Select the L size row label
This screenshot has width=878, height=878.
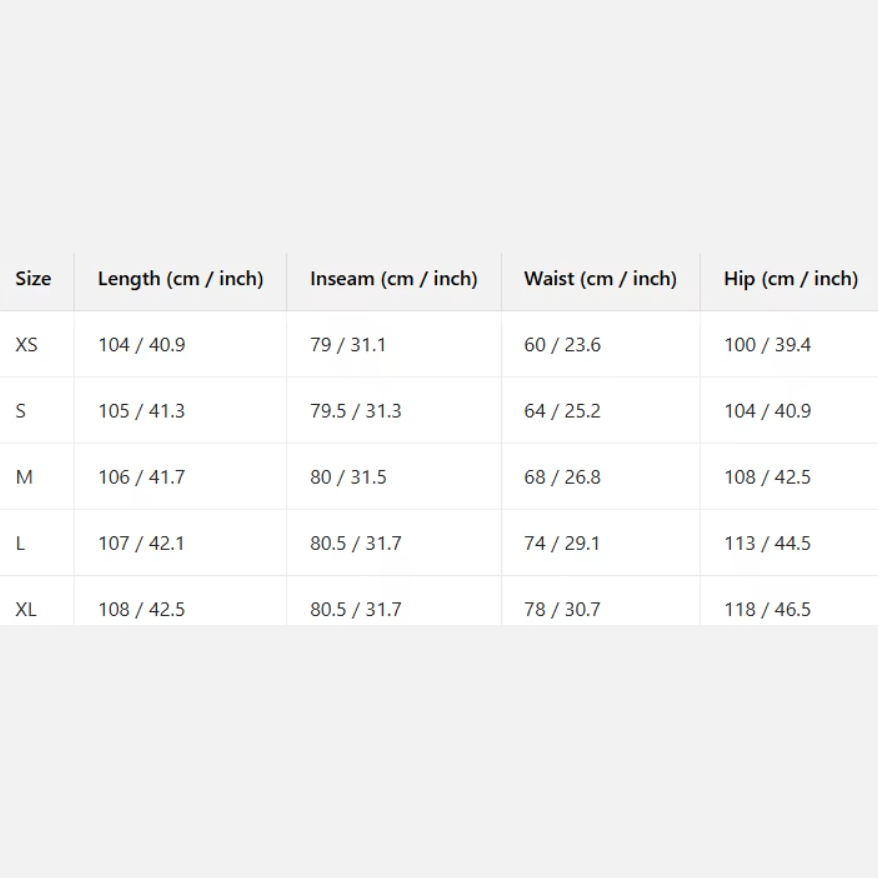[x=21, y=543]
